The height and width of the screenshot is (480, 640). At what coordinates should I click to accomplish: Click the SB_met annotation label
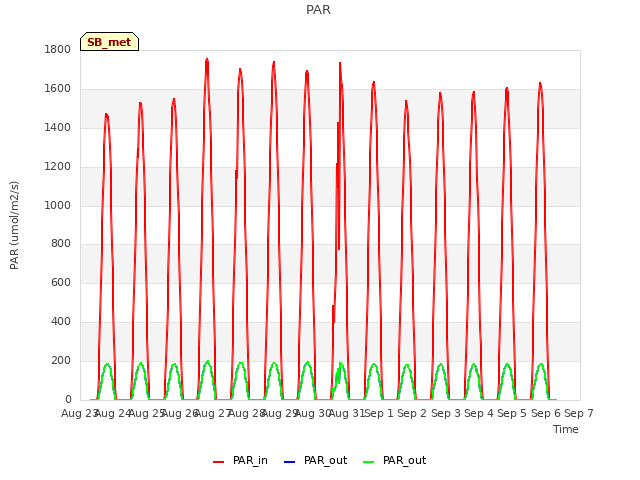tap(109, 42)
